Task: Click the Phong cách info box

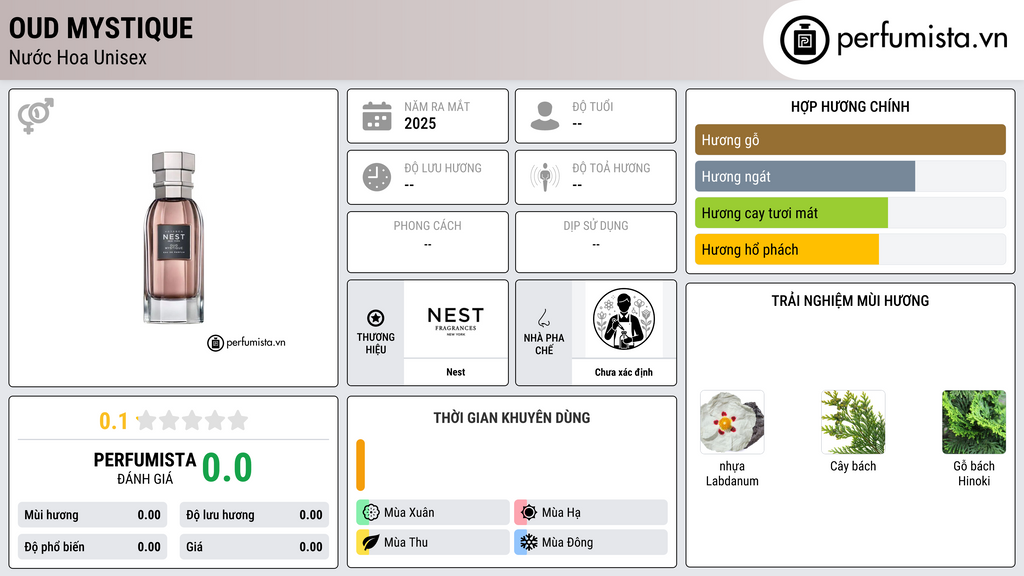Action: pos(428,242)
